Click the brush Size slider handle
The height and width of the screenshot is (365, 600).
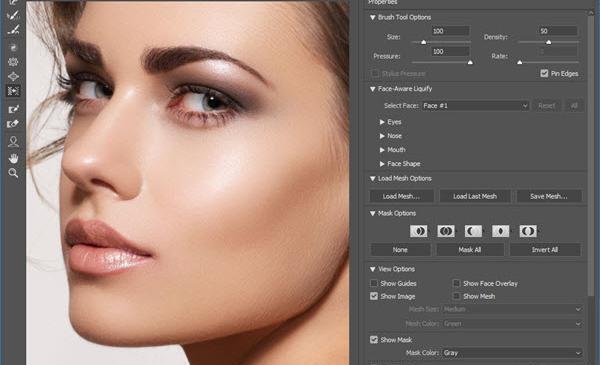[x=424, y=42]
